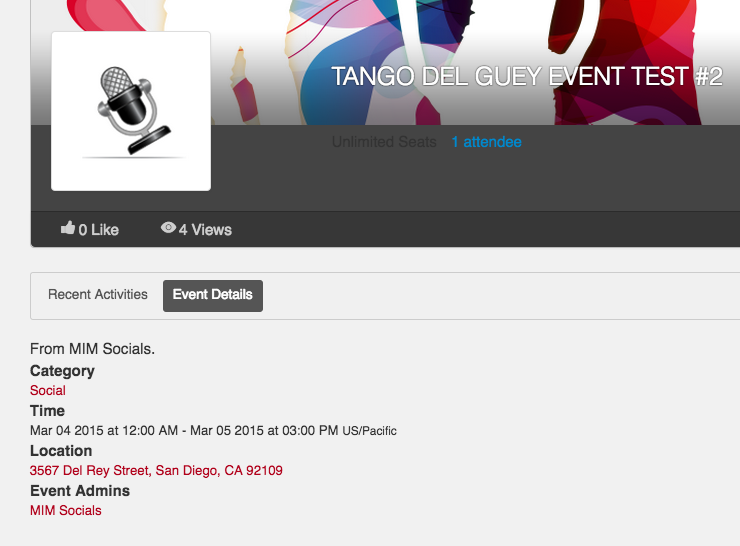Click the event title Tango Del Guey Event Test #2
Image resolution: width=740 pixels, height=546 pixels.
(x=527, y=76)
